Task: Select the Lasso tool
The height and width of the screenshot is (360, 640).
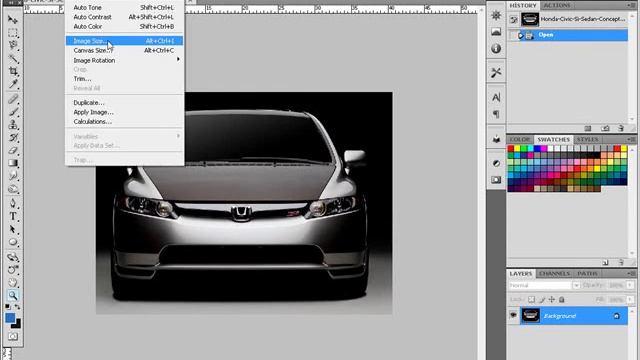Action: 13,45
